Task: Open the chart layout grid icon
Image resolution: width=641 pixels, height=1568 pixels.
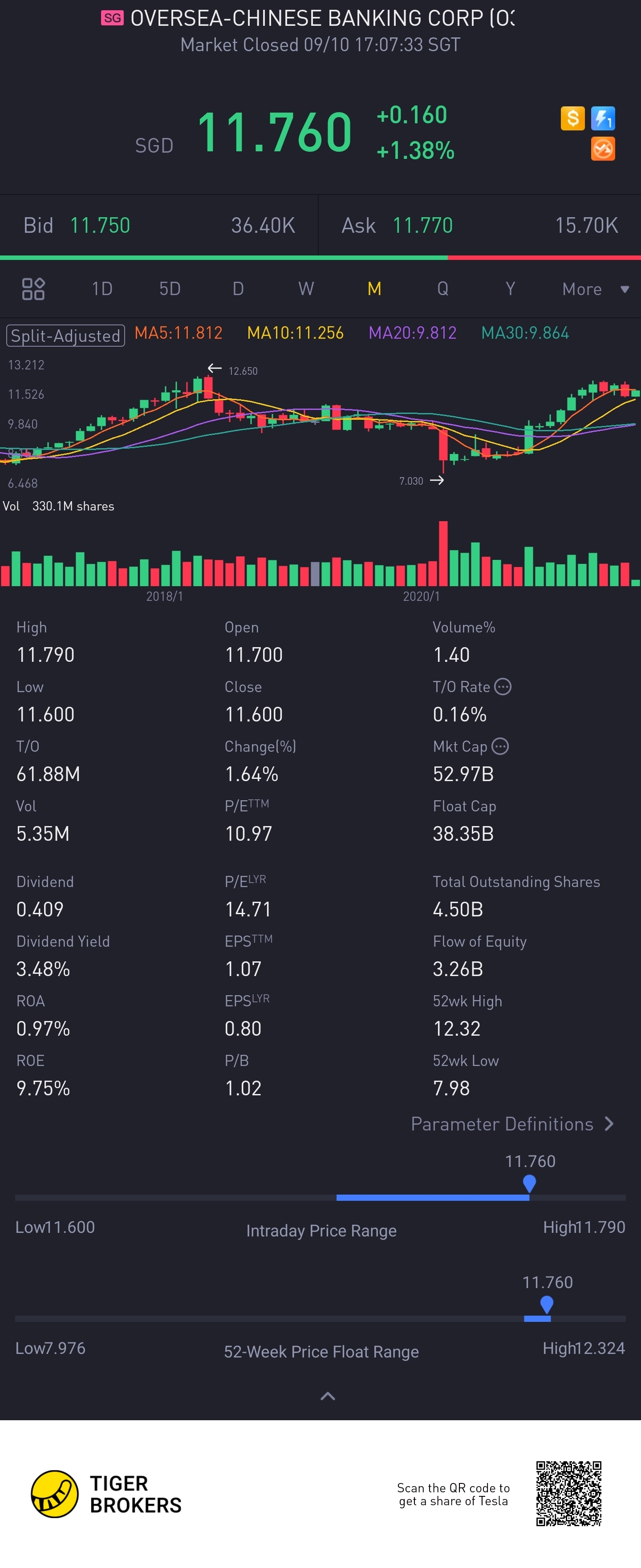Action: 33,288
